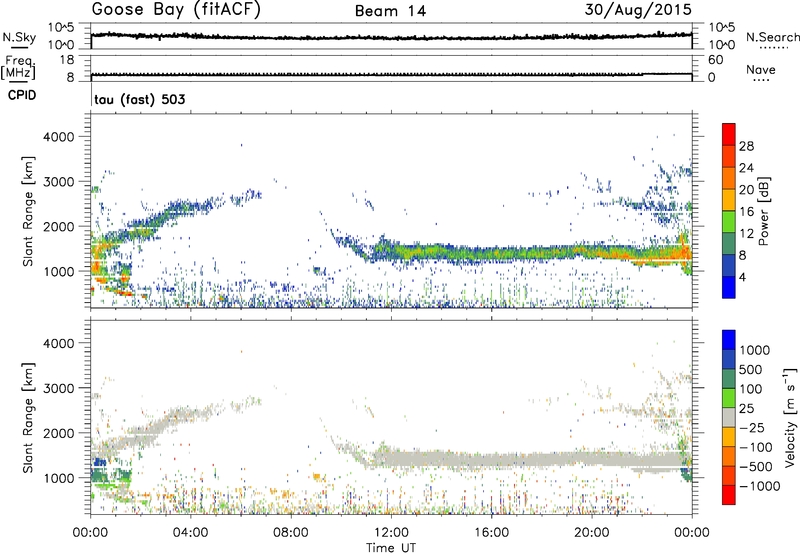Click the gray segment of the velocity colorbar

[729, 418]
